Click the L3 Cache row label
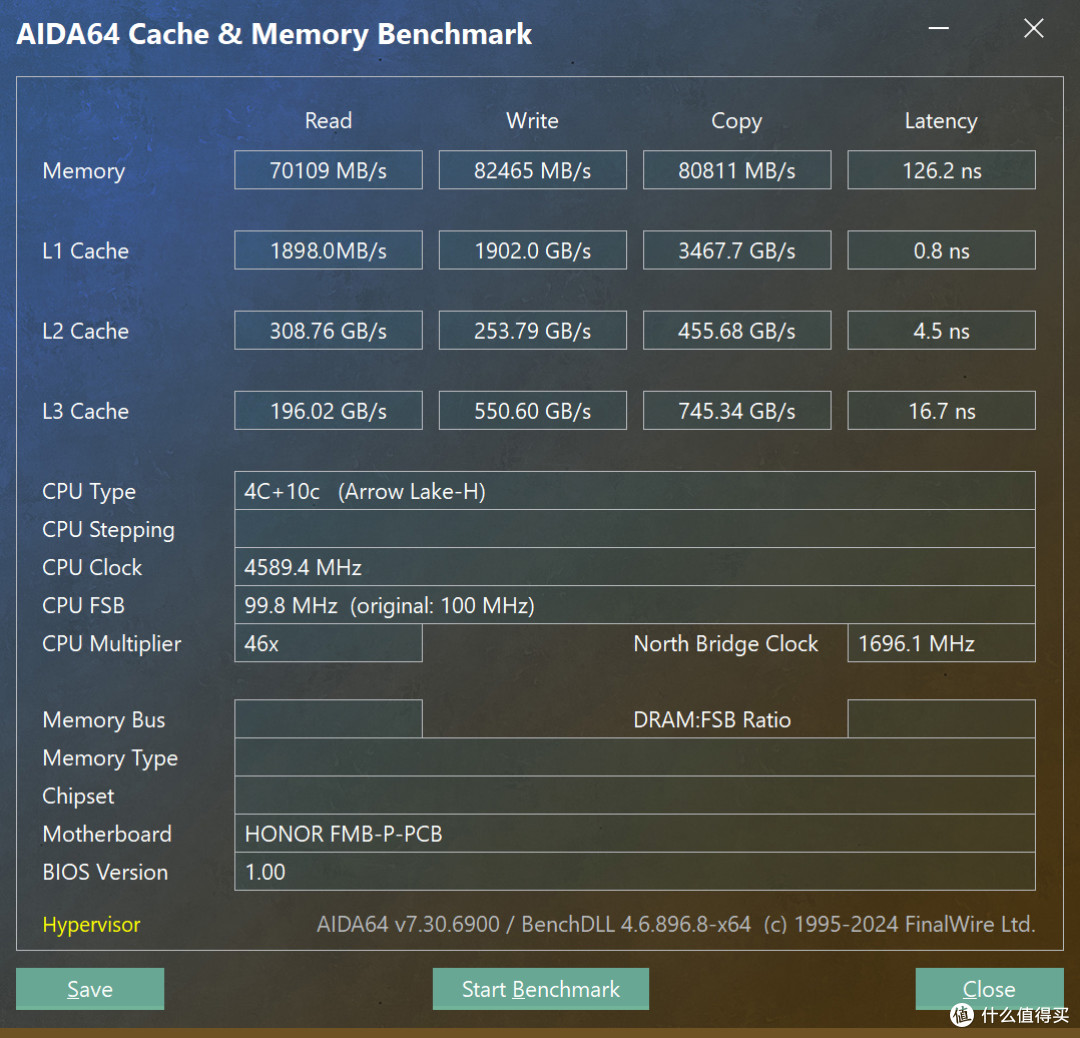1080x1038 pixels. (85, 411)
